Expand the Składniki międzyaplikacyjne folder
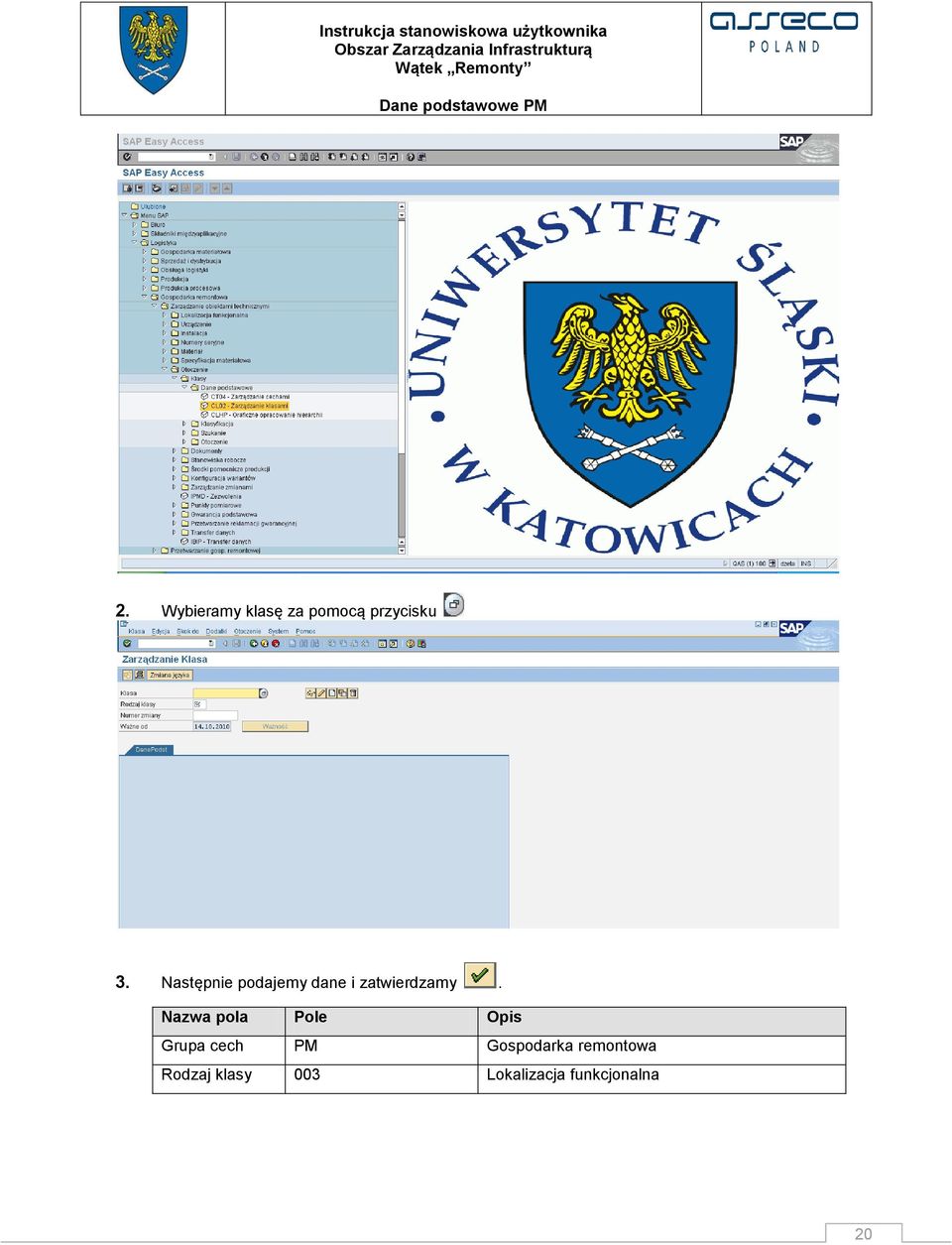 (134, 233)
